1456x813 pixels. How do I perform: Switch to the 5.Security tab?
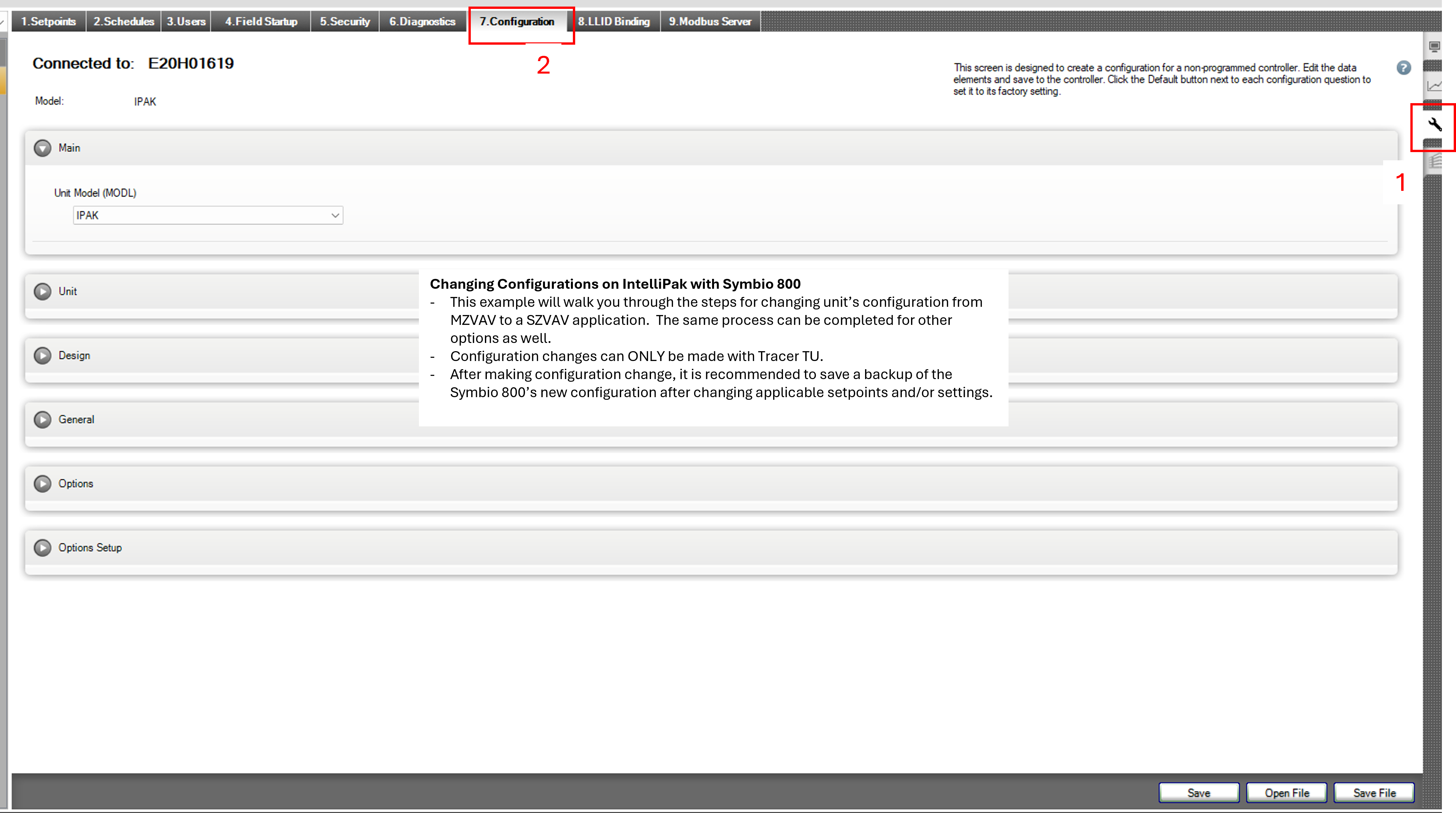click(x=345, y=21)
